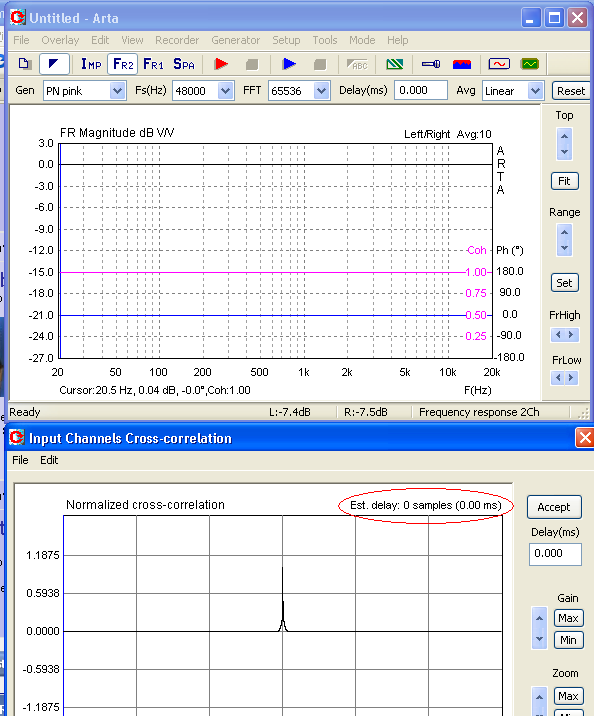Click the green curve window icon

point(530,64)
